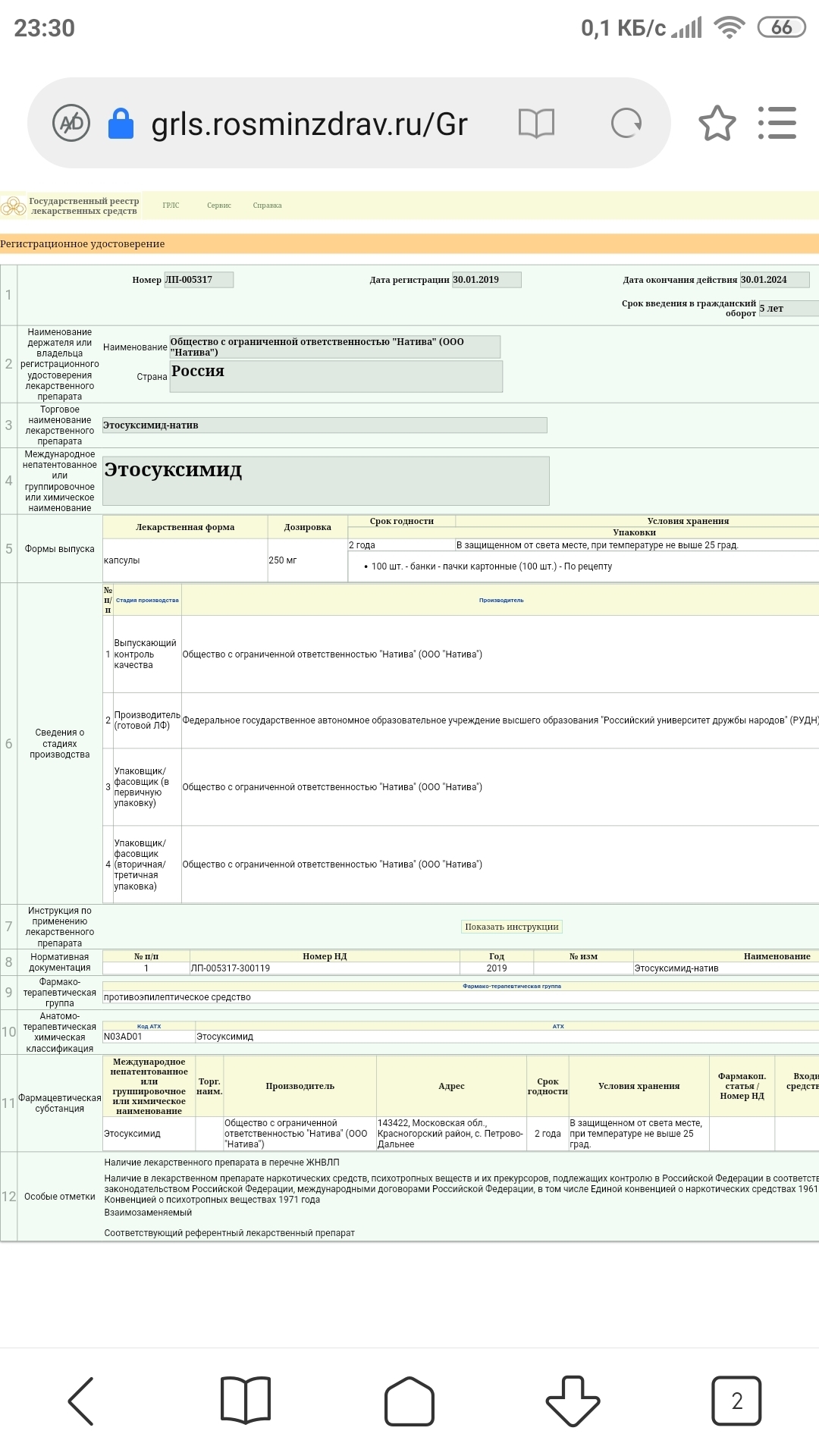Viewport: 819px width, 1456px height.
Task: Open reader mode from address bar
Action: pos(536,123)
